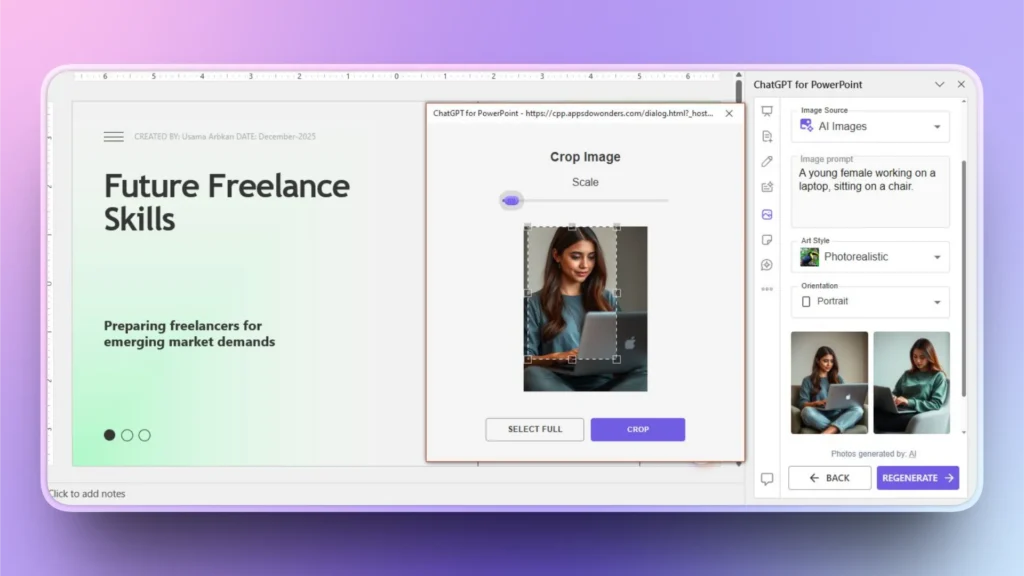Open the Orientation dropdown
Image resolution: width=1024 pixels, height=576 pixels.
[x=869, y=301]
